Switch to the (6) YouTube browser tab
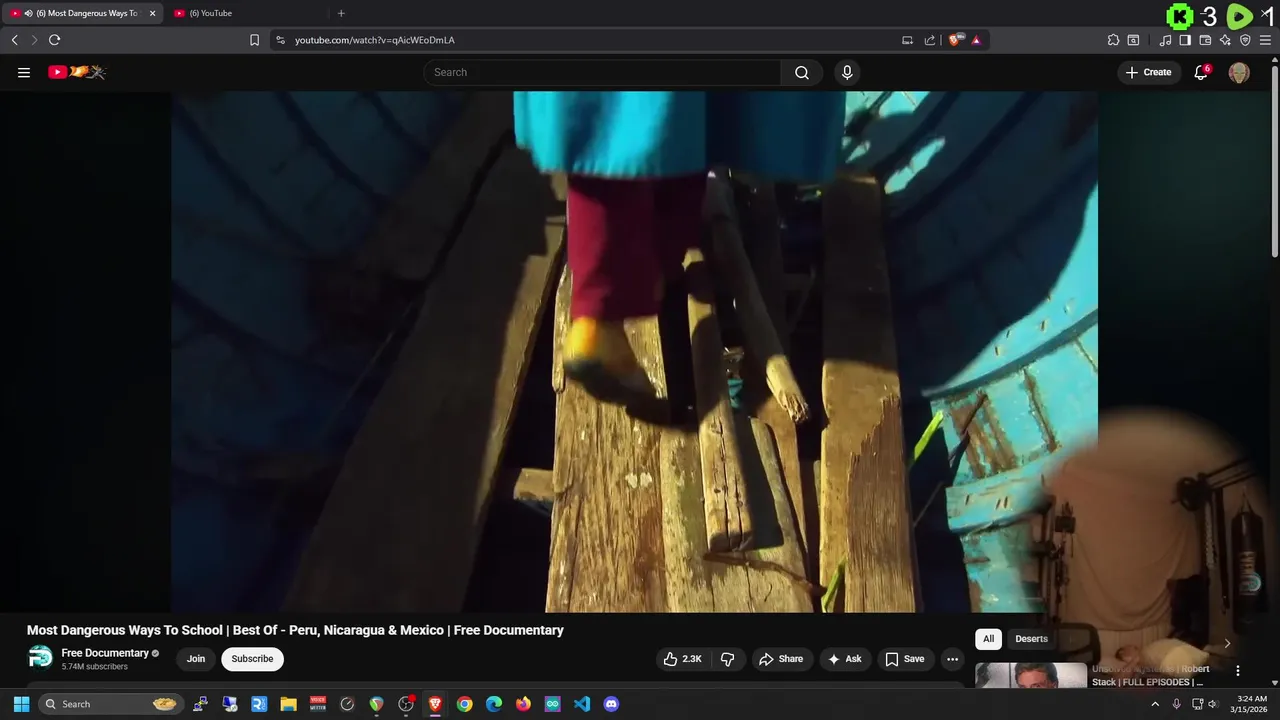The width and height of the screenshot is (1280, 720). tap(245, 13)
